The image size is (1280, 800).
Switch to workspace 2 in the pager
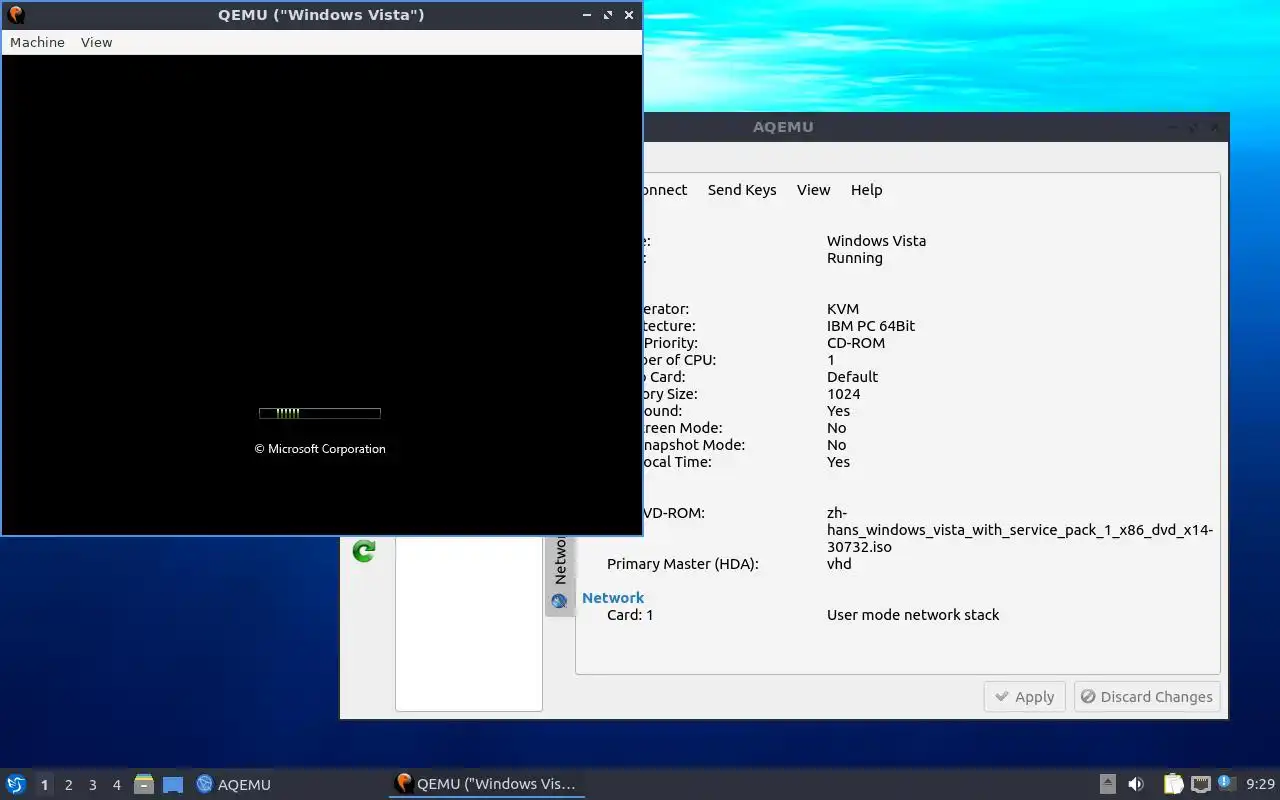(x=68, y=785)
